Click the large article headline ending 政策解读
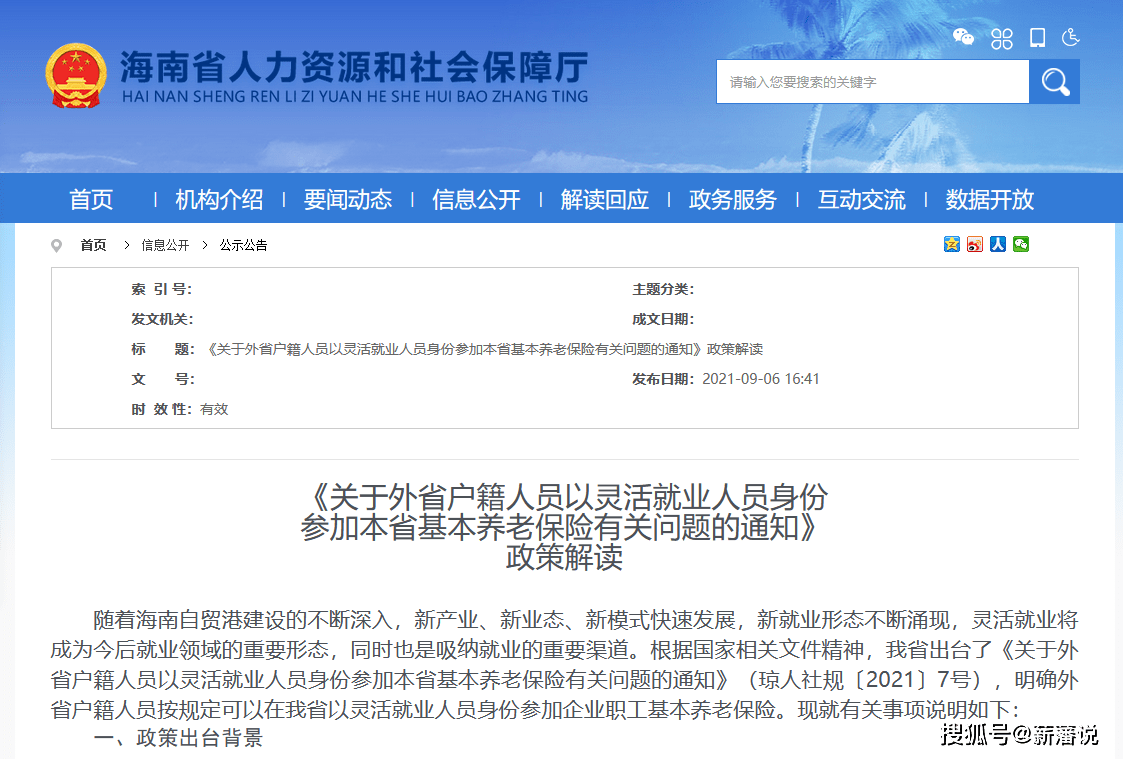1123x759 pixels. (564, 527)
